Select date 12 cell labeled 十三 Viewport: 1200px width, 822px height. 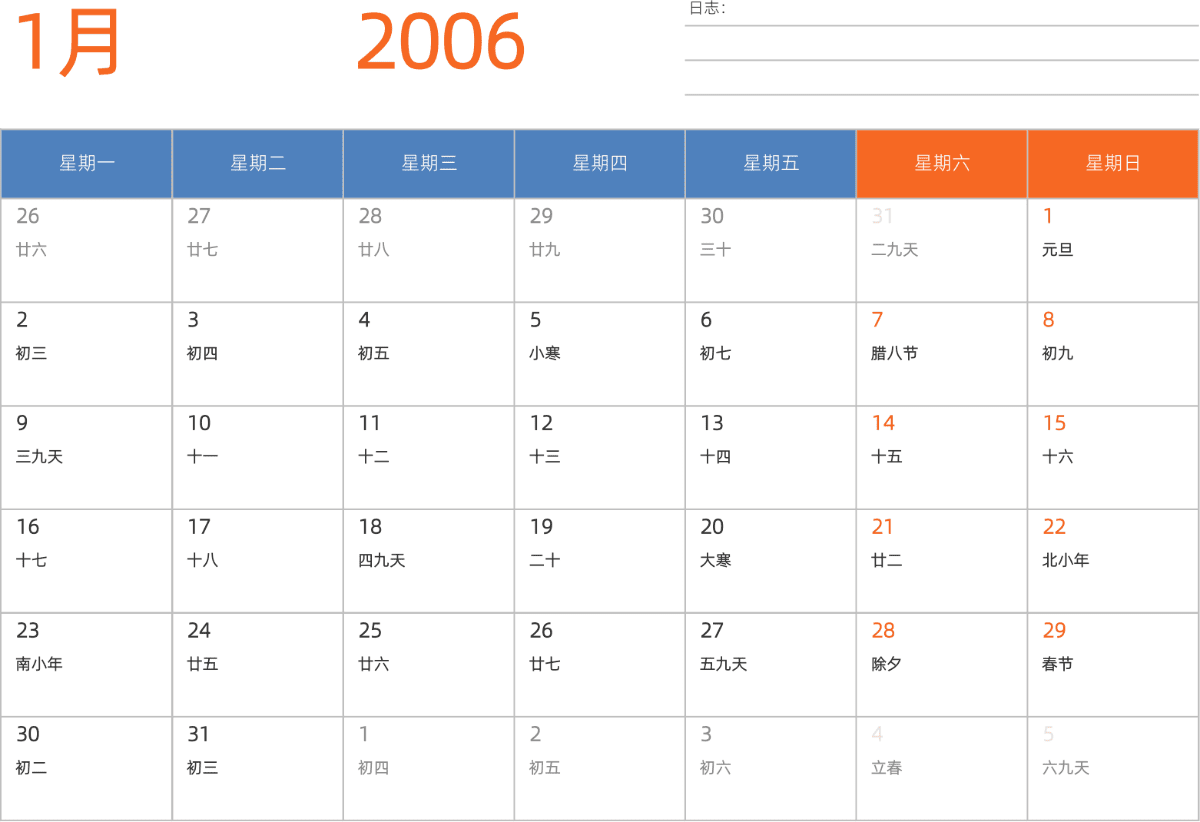tap(600, 457)
